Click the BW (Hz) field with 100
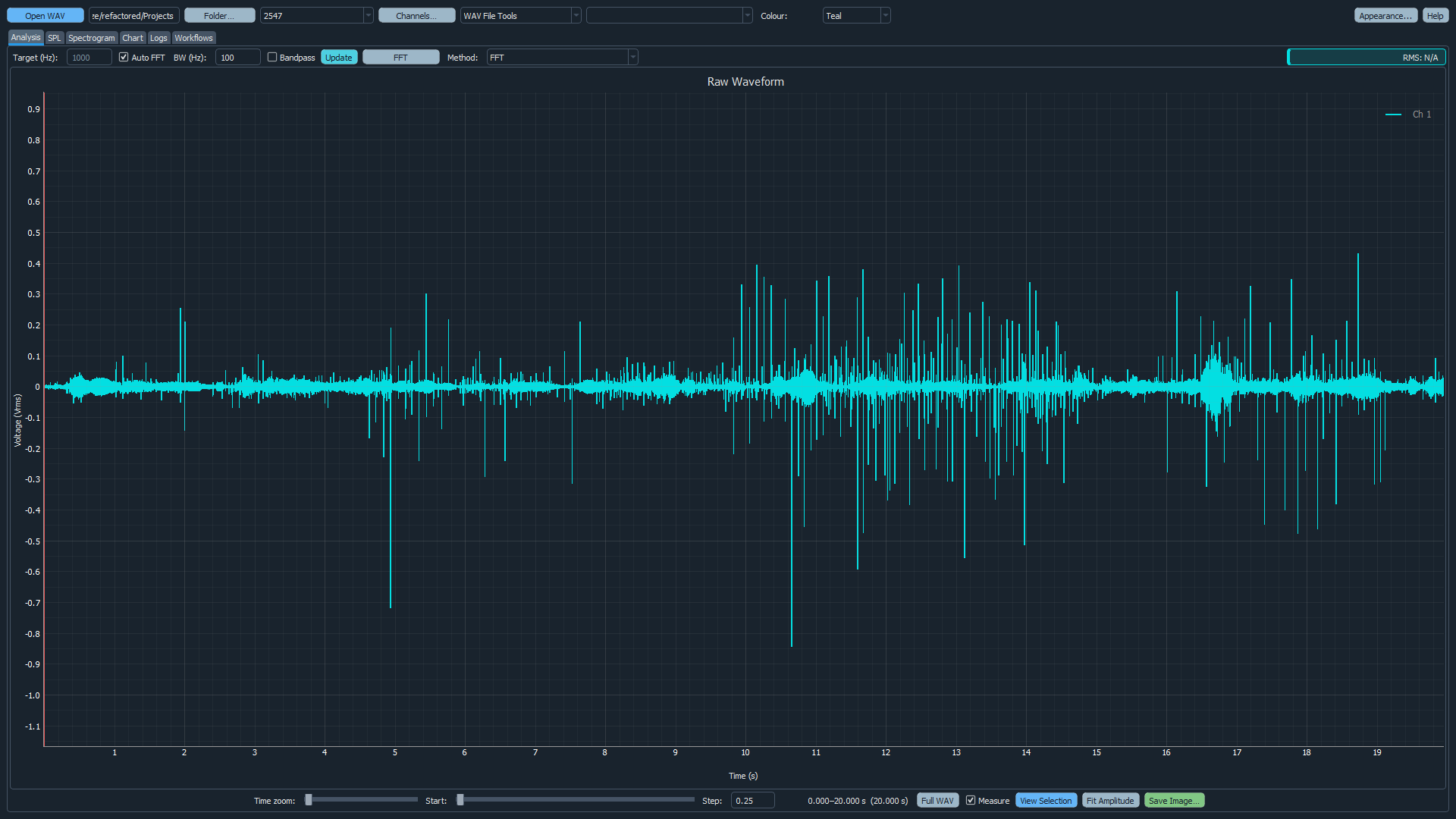The width and height of the screenshot is (1456, 819). point(238,58)
